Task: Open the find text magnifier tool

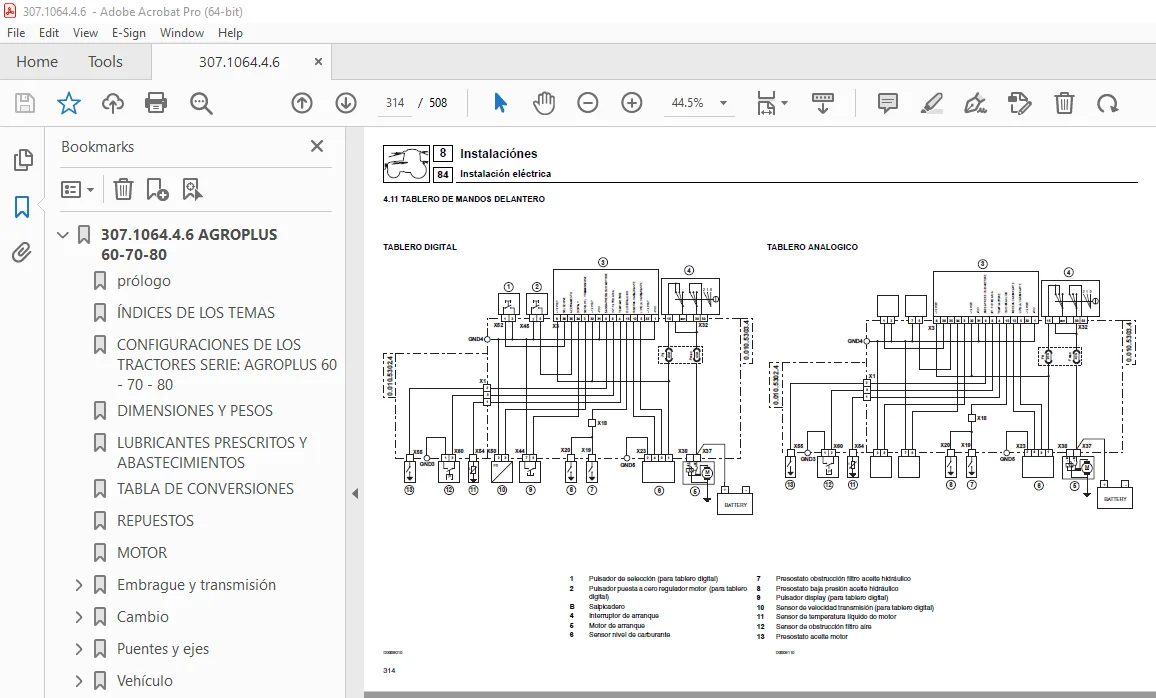Action: pyautogui.click(x=201, y=103)
